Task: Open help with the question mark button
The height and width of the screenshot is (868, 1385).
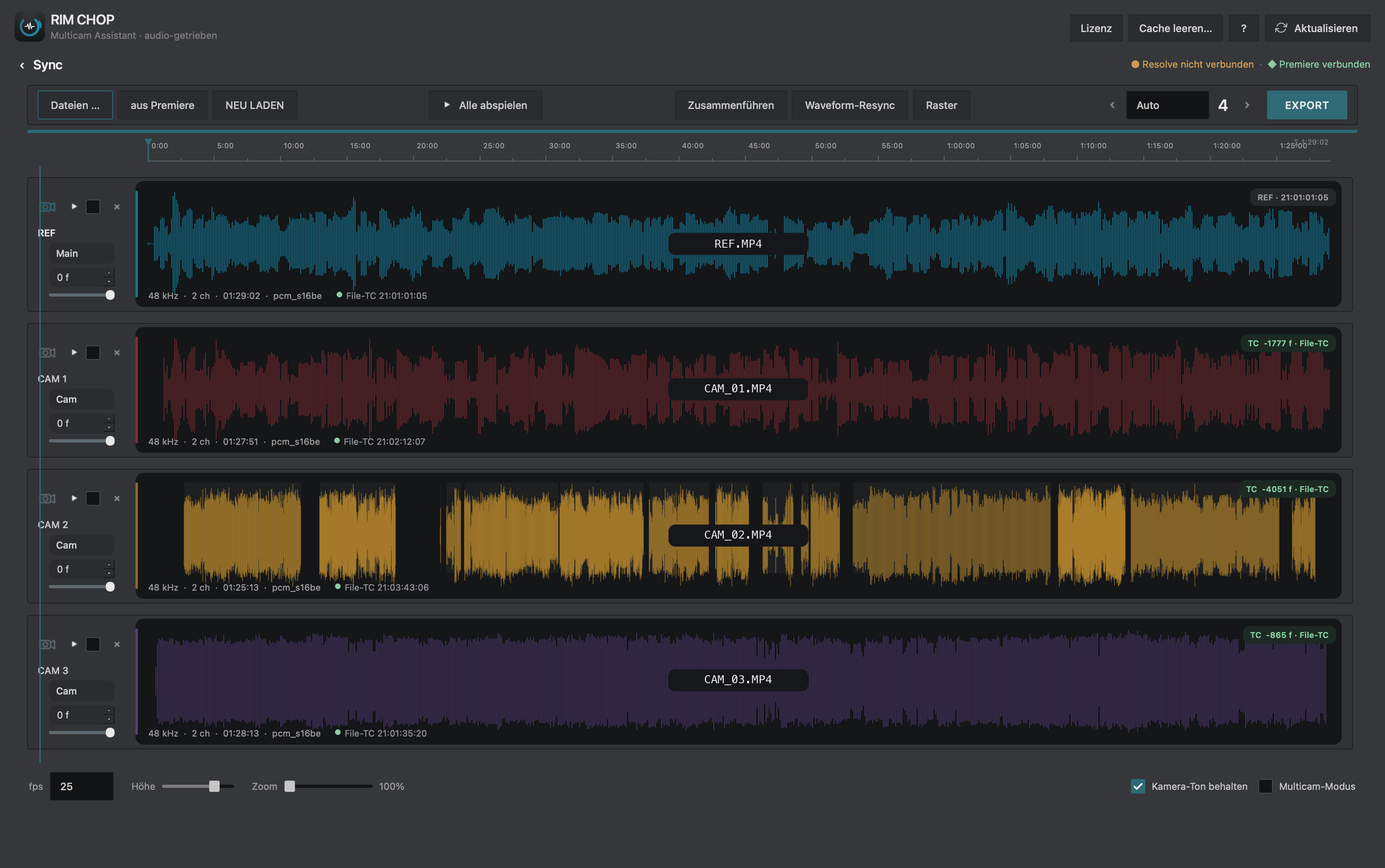Action: 1243,28
